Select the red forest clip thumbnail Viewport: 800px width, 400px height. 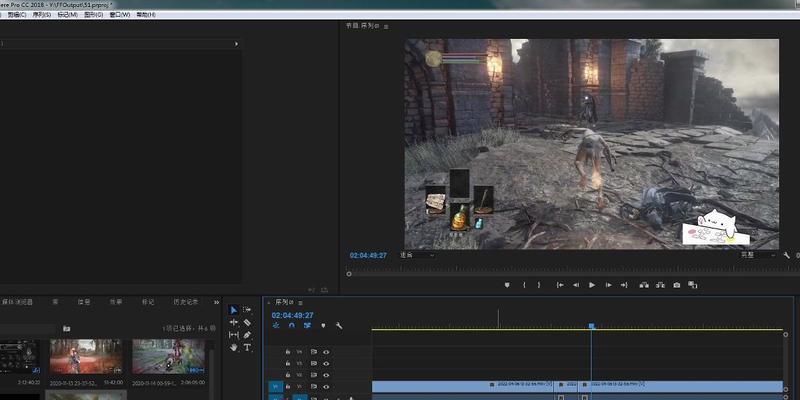tap(86, 357)
